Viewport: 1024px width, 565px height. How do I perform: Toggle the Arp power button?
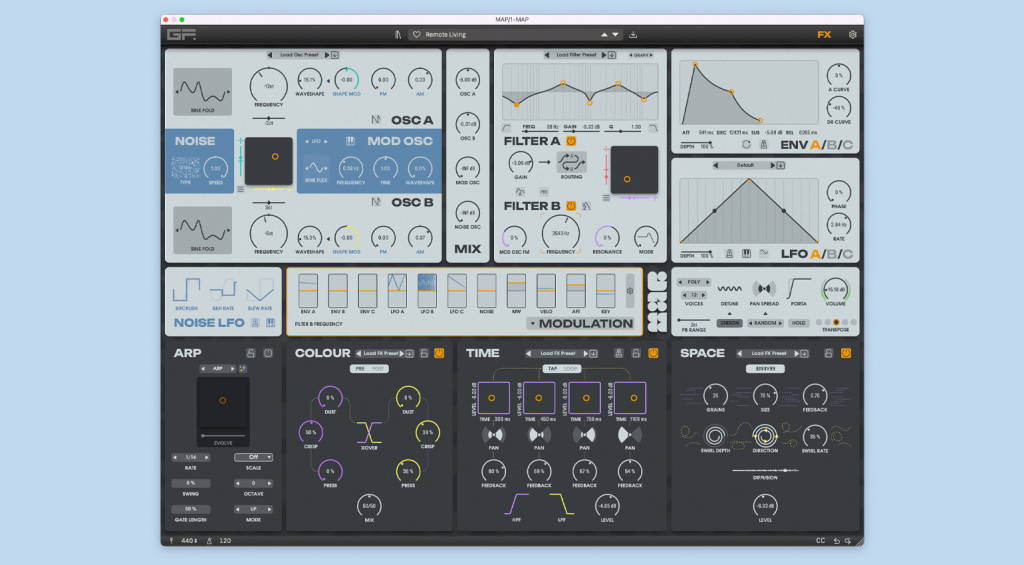pyautogui.click(x=268, y=353)
